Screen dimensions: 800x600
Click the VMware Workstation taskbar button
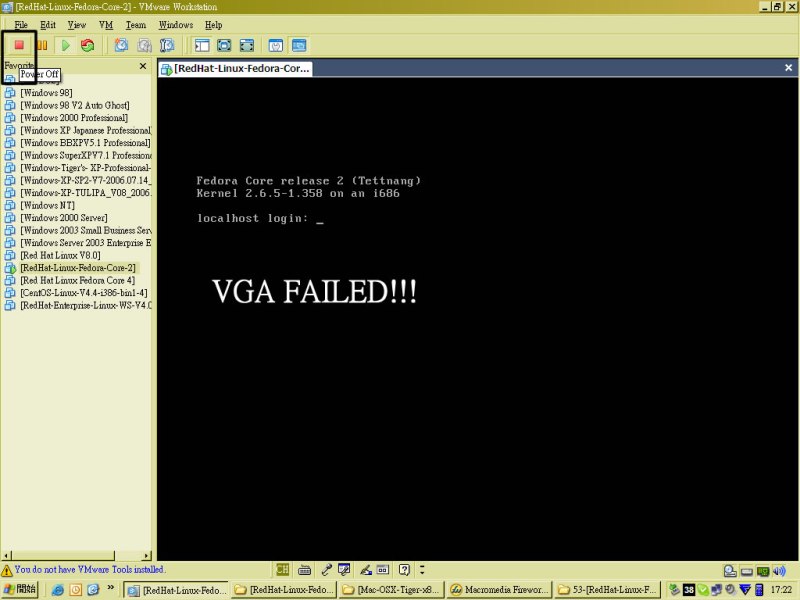(177, 590)
